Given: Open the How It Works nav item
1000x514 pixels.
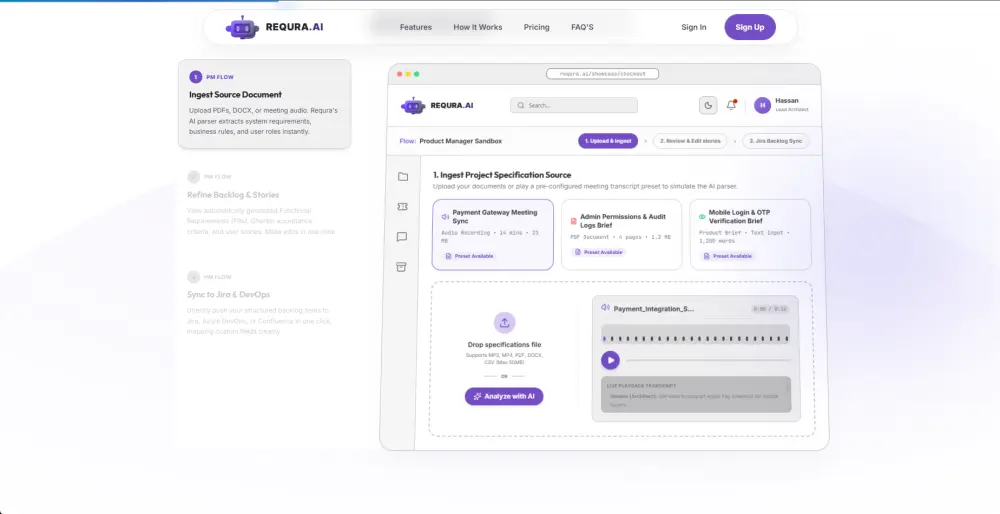Looking at the screenshot, I should [478, 27].
